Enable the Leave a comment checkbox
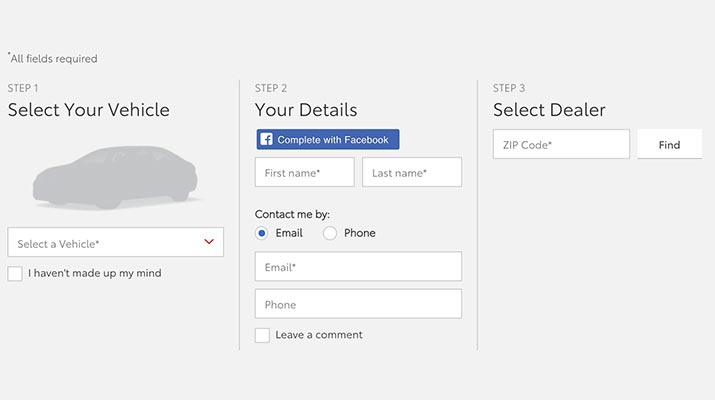The width and height of the screenshot is (715, 400). click(262, 335)
